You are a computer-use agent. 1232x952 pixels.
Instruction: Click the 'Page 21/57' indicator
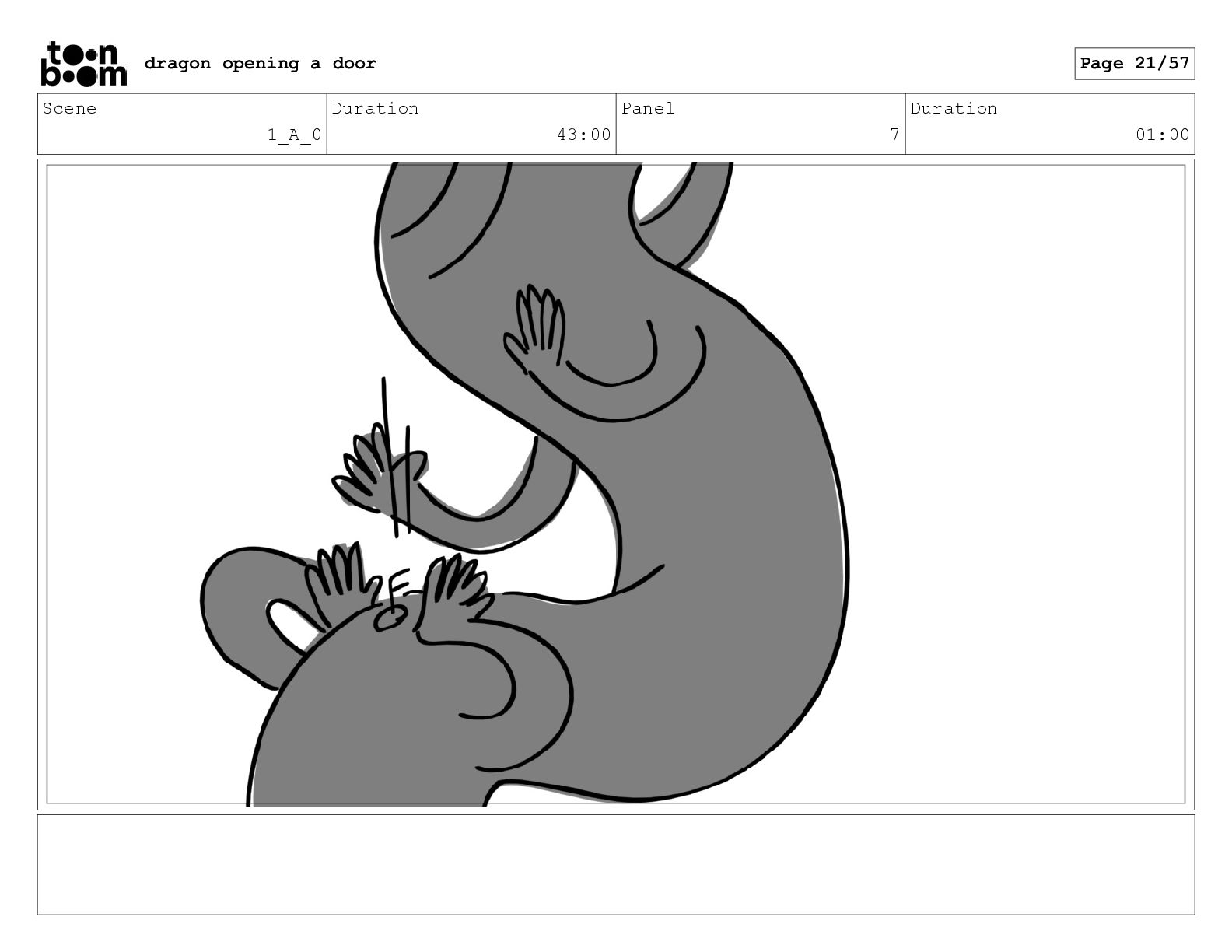click(x=1134, y=64)
